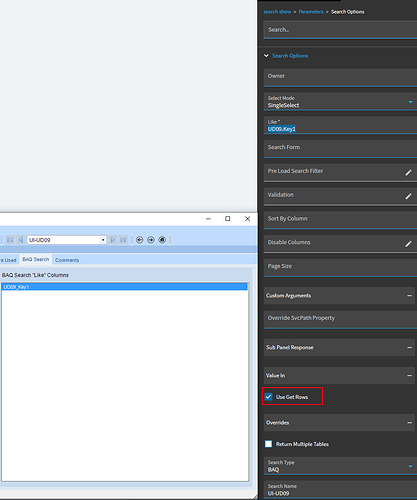Open Validation editor pencil icon
This screenshot has width=417, height=500.
tap(408, 196)
